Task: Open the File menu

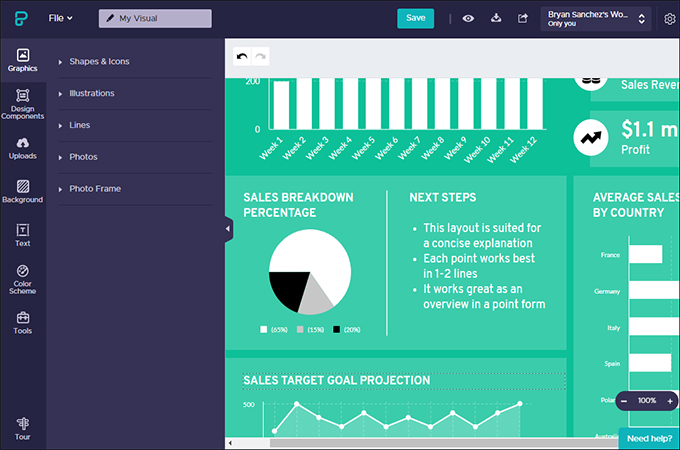Action: (60, 18)
